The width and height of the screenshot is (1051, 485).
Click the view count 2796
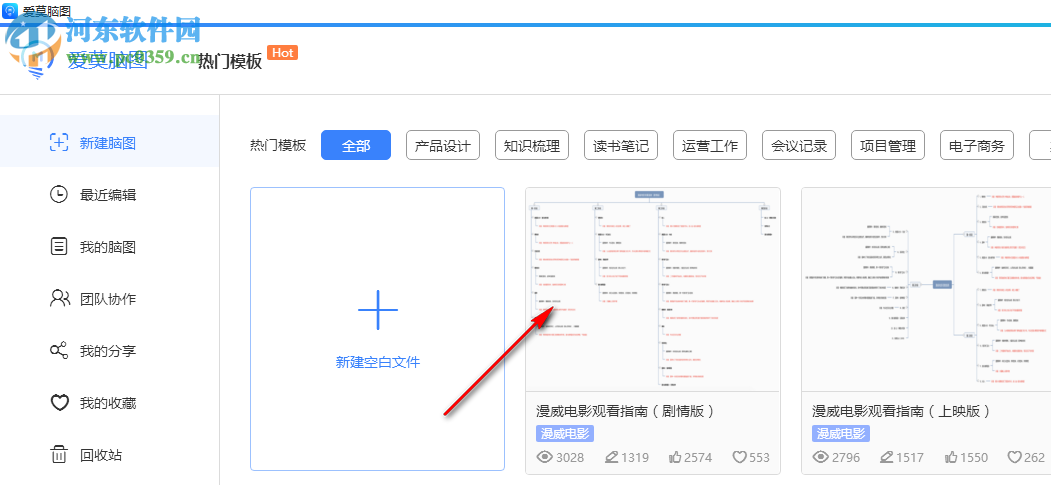coord(847,458)
